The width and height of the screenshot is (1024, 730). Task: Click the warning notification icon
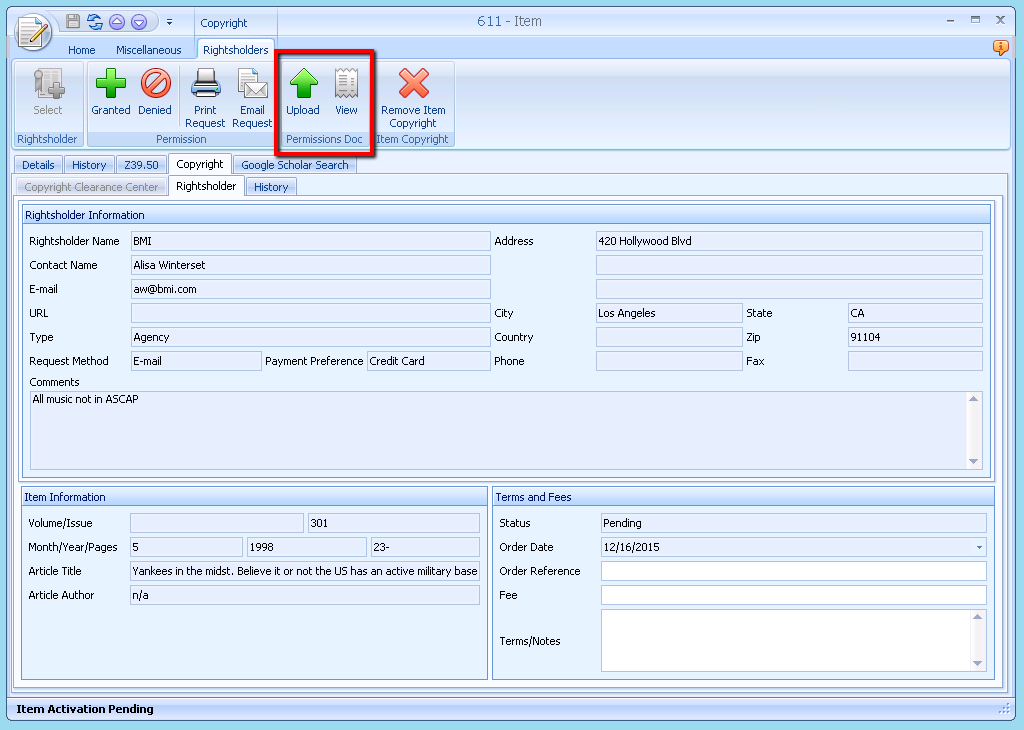[x=1000, y=47]
